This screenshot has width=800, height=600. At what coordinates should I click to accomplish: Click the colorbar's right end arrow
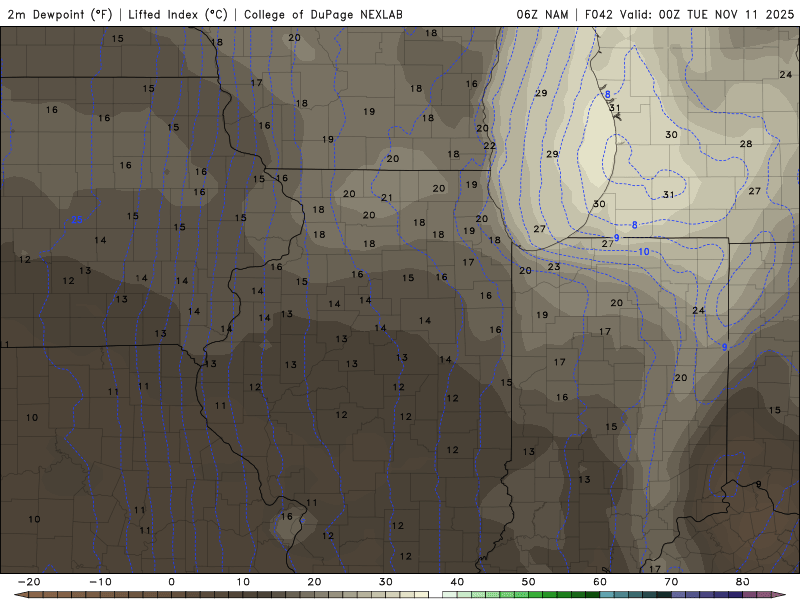[779, 595]
